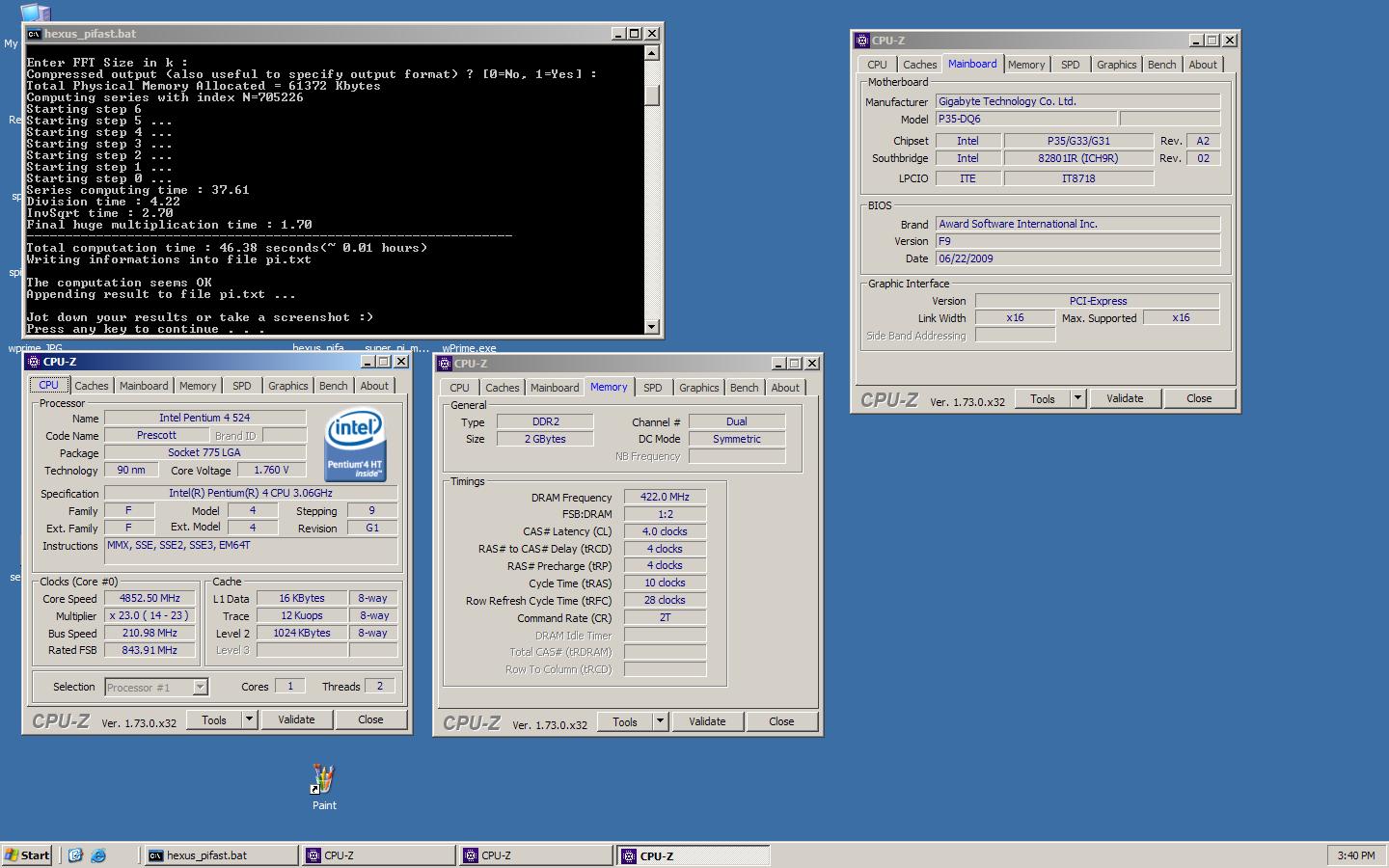The height and width of the screenshot is (868, 1389).
Task: Select CPU tab in the Mainboard window
Action: [x=877, y=64]
